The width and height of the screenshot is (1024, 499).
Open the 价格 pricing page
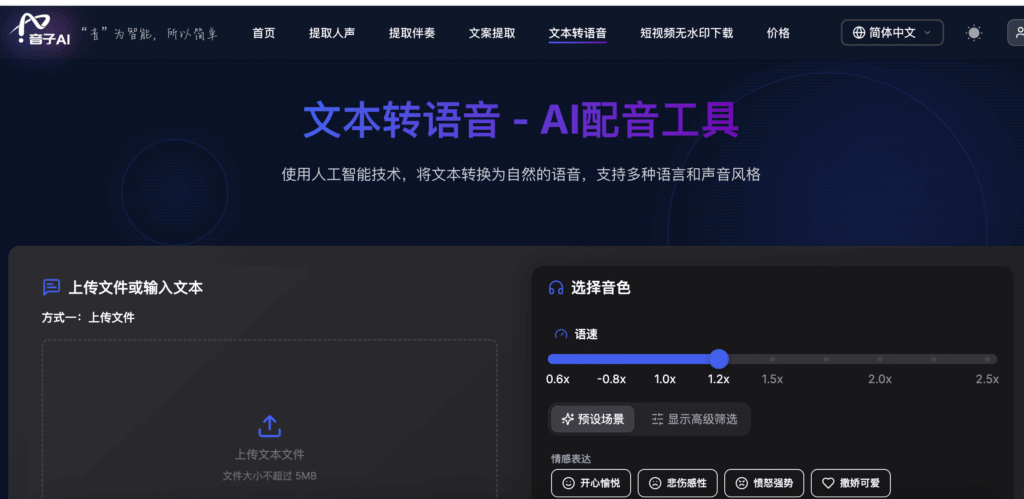pos(778,33)
